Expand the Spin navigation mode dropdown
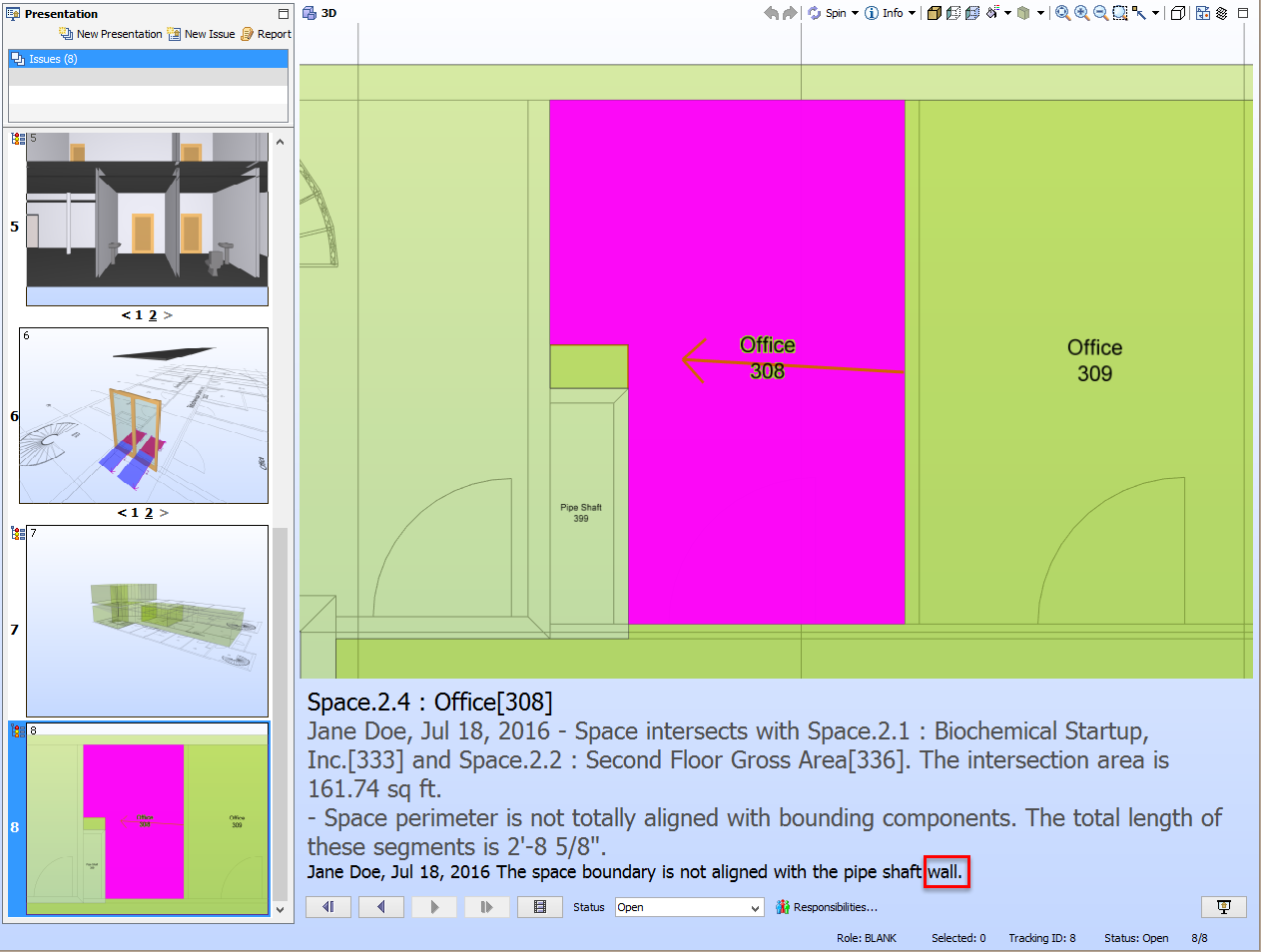 pos(855,13)
